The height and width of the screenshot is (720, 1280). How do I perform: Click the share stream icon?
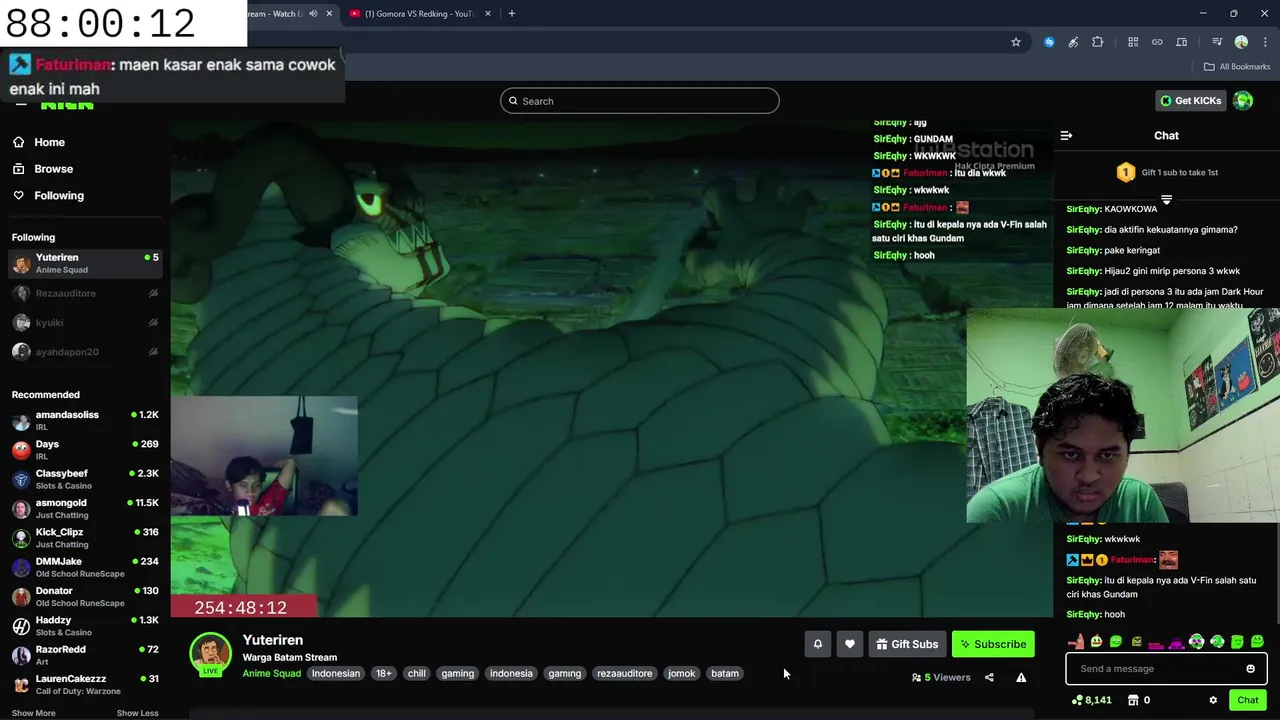[x=989, y=677]
